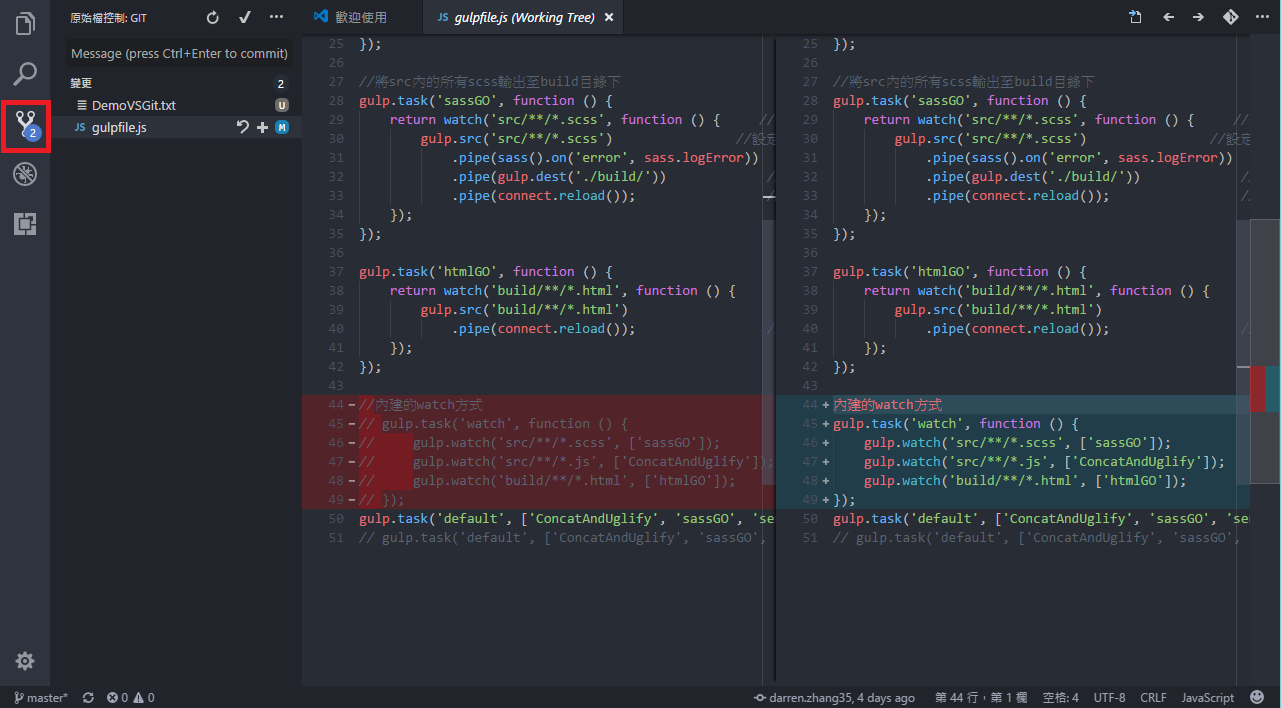Click gulp.watch('src/**/*.js' line in modified pane

tap(1045, 462)
